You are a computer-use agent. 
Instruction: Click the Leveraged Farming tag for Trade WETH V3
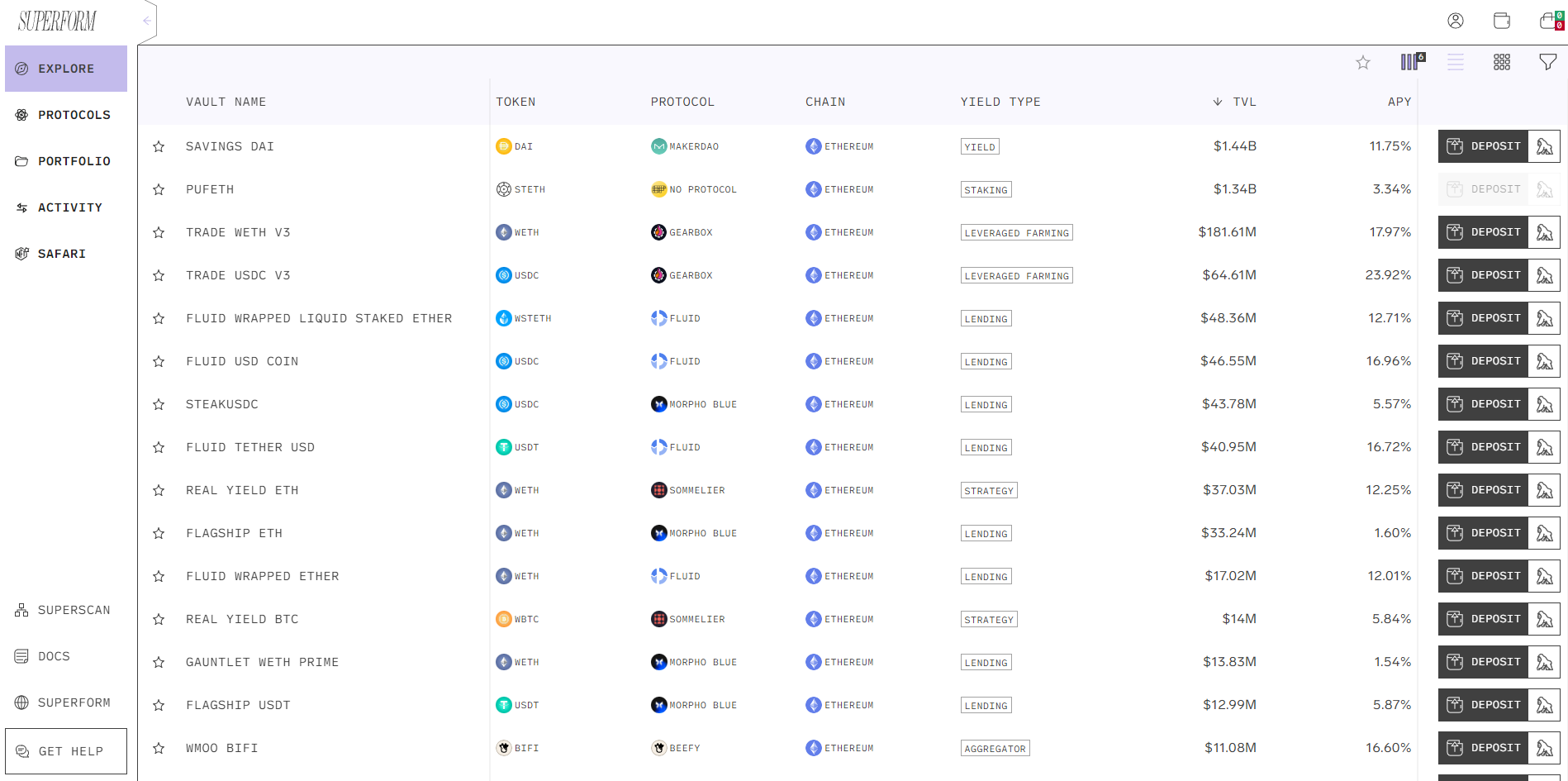(1017, 233)
